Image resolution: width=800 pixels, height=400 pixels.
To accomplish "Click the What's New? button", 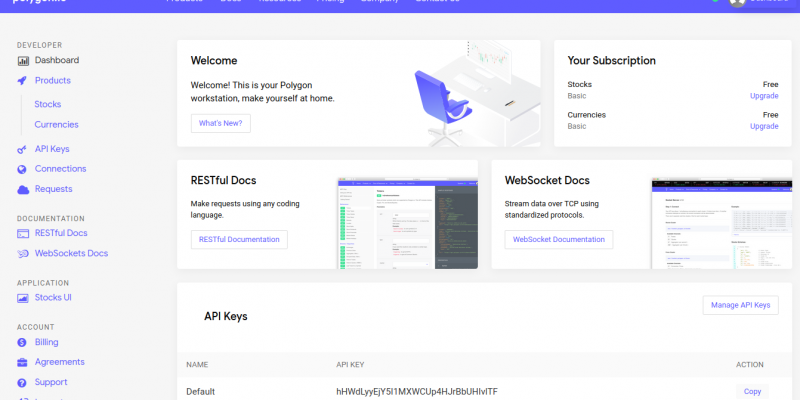I will click(221, 123).
